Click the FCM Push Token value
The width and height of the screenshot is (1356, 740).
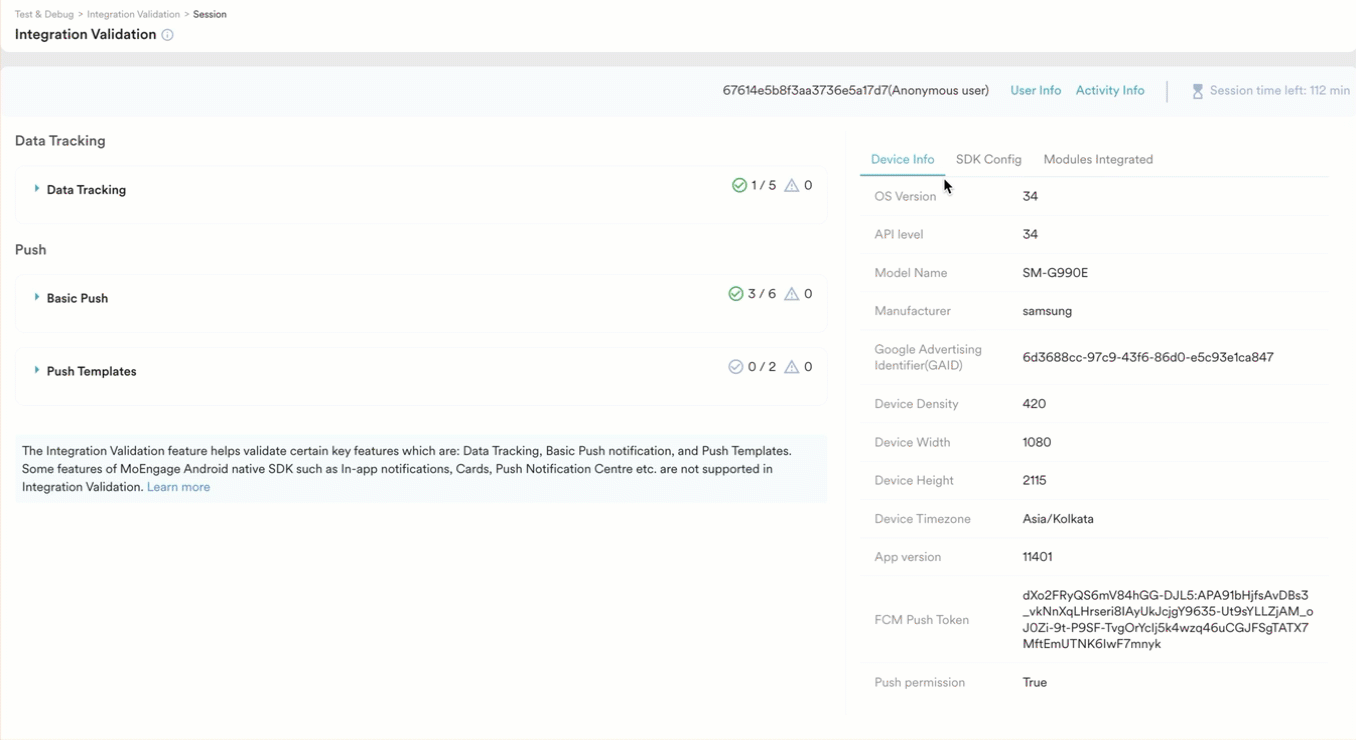coord(1166,620)
